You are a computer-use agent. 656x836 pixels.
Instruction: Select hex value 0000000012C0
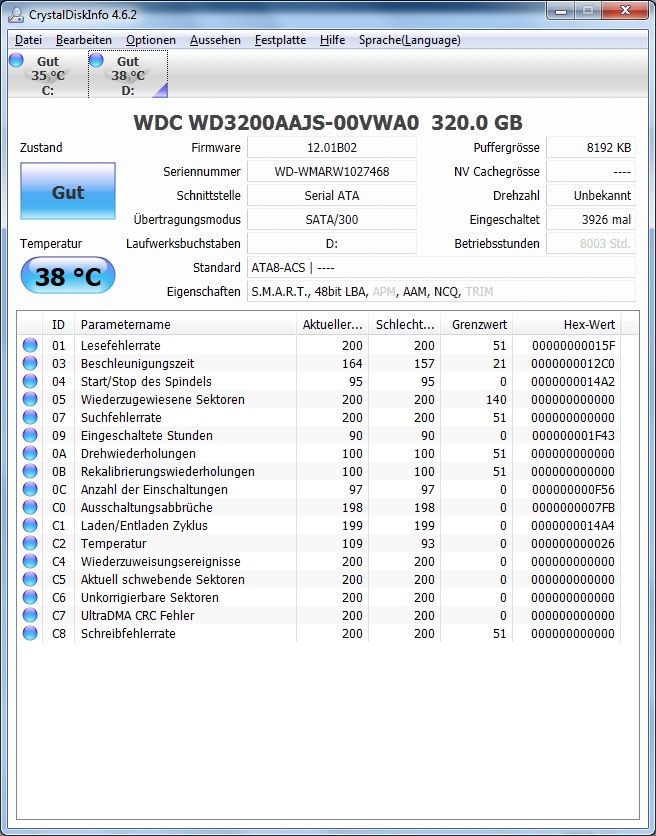coord(573,364)
